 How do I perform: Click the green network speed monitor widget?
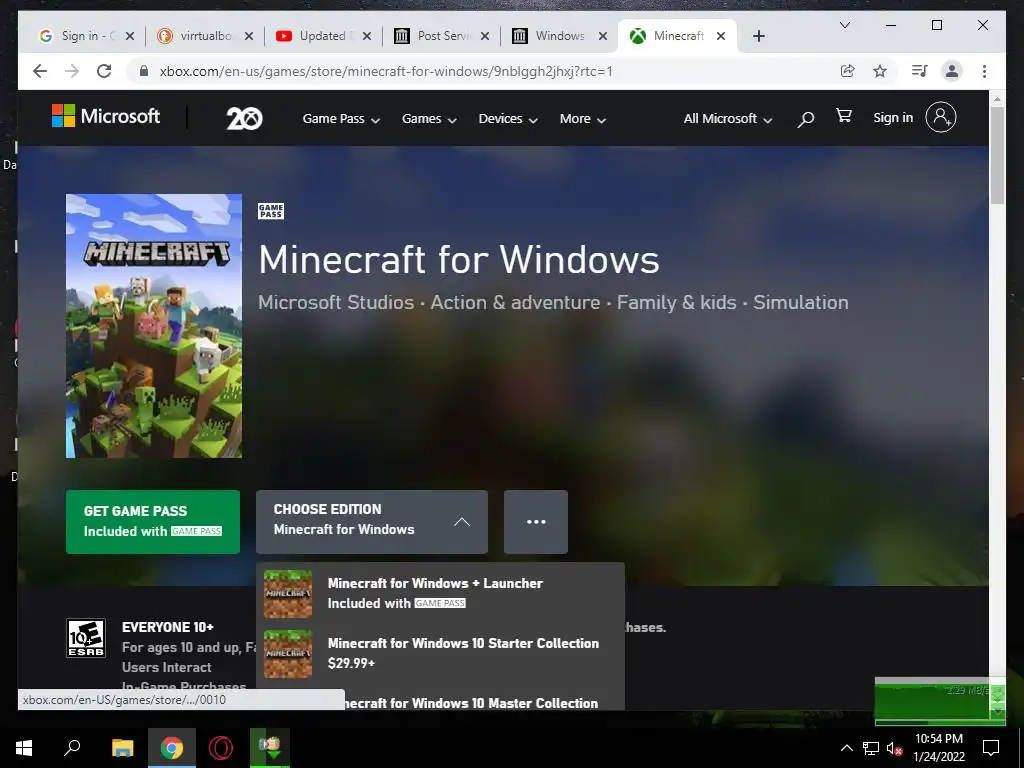[940, 701]
